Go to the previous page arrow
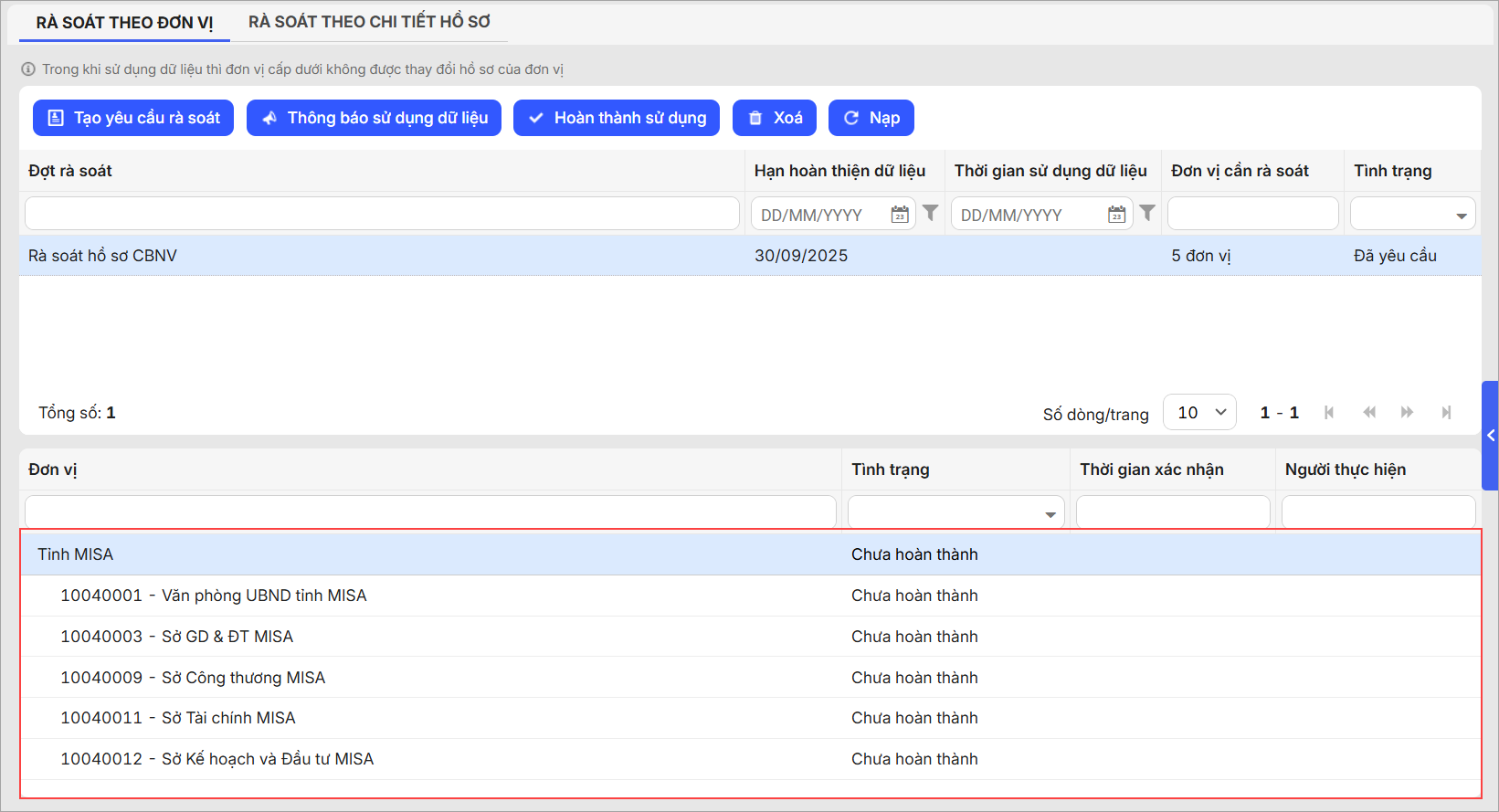This screenshot has height=812, width=1499. [1368, 413]
